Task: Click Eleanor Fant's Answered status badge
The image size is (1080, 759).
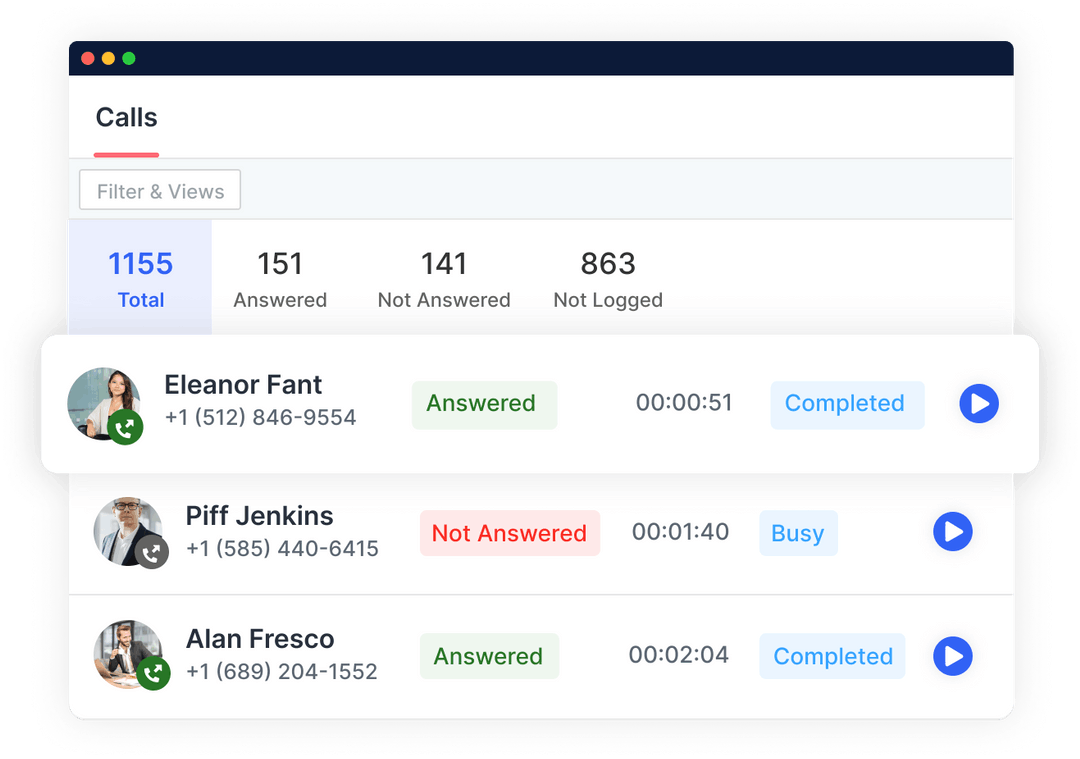Action: (484, 404)
